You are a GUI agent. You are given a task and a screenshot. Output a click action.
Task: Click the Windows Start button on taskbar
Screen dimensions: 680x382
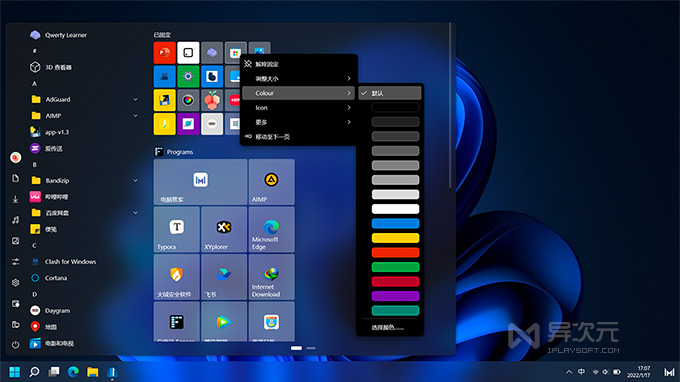(15, 372)
